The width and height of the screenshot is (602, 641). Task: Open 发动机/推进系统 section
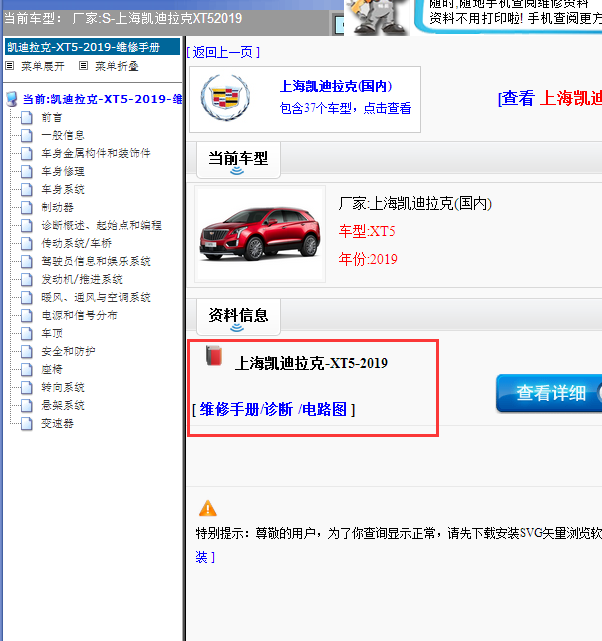tap(82, 280)
